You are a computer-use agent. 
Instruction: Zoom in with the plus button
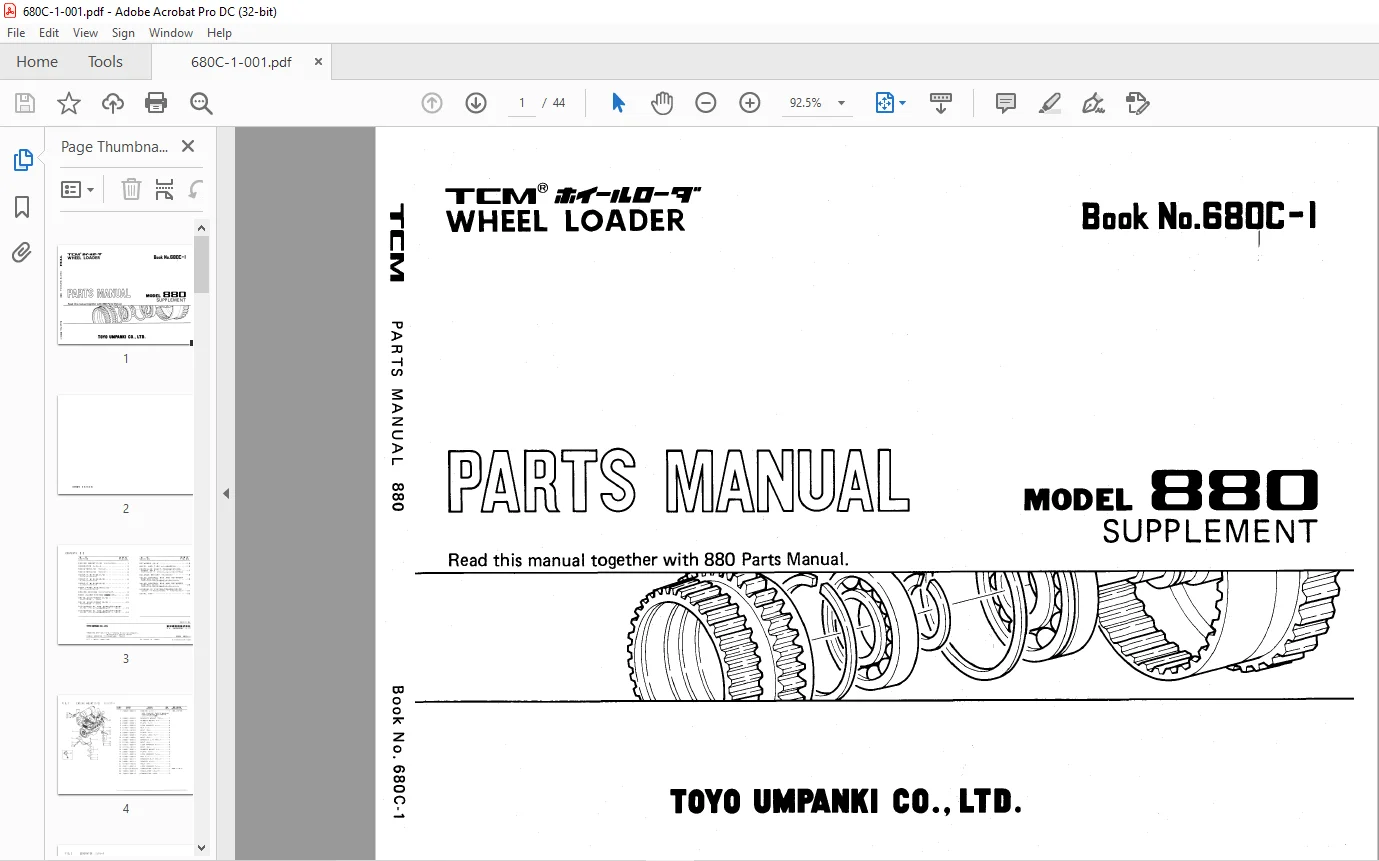[x=750, y=103]
